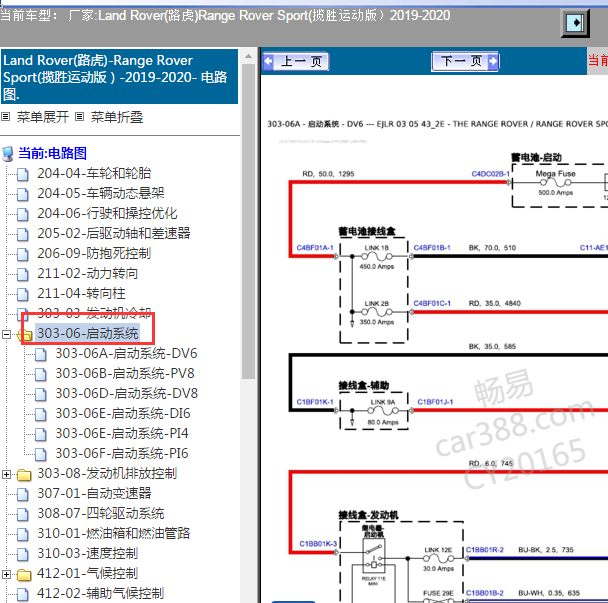Open 204-06-行驶和操控优化 entry

click(x=107, y=213)
